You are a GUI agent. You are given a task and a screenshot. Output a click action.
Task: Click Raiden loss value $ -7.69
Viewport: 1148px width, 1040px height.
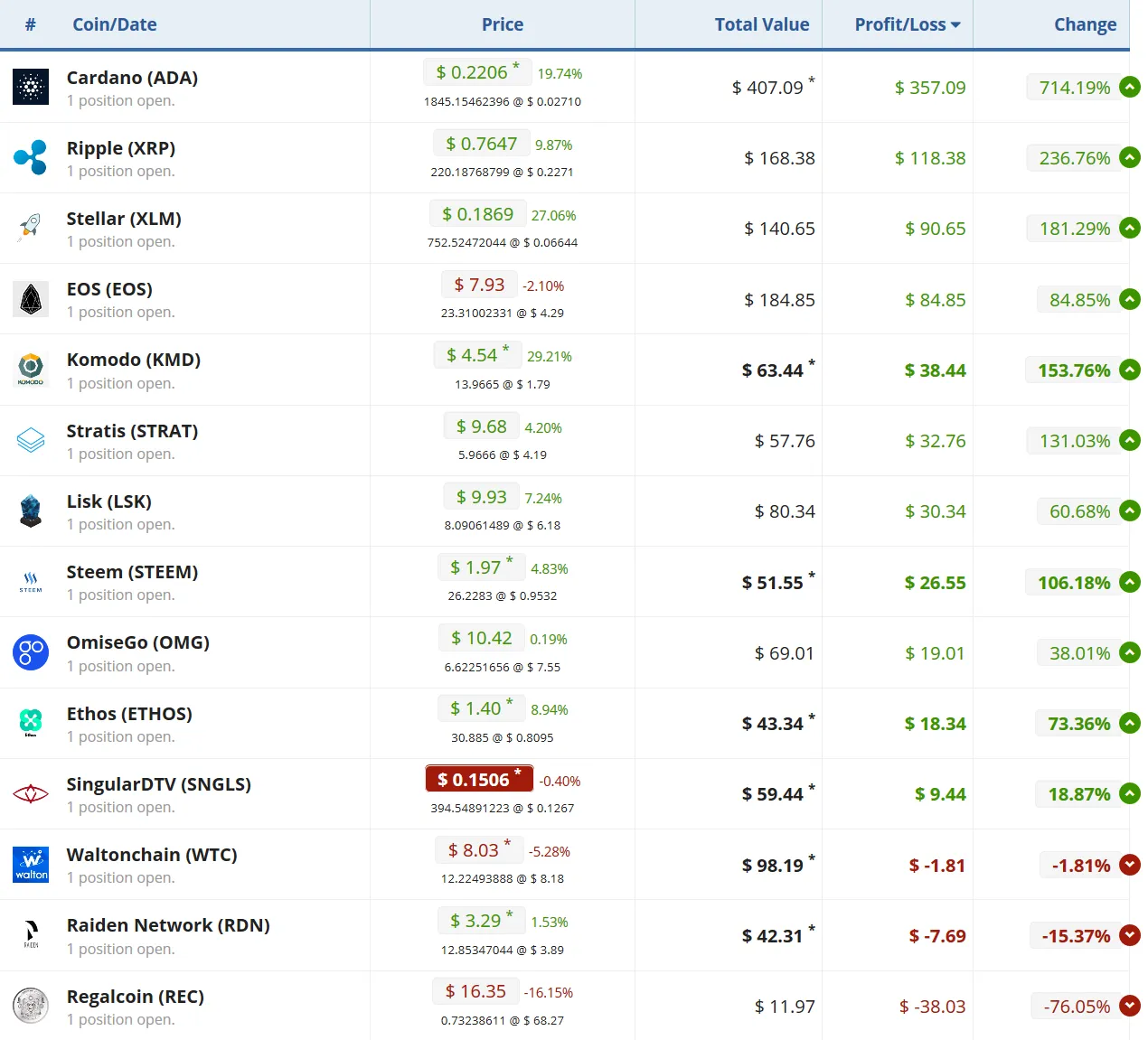[x=937, y=936]
